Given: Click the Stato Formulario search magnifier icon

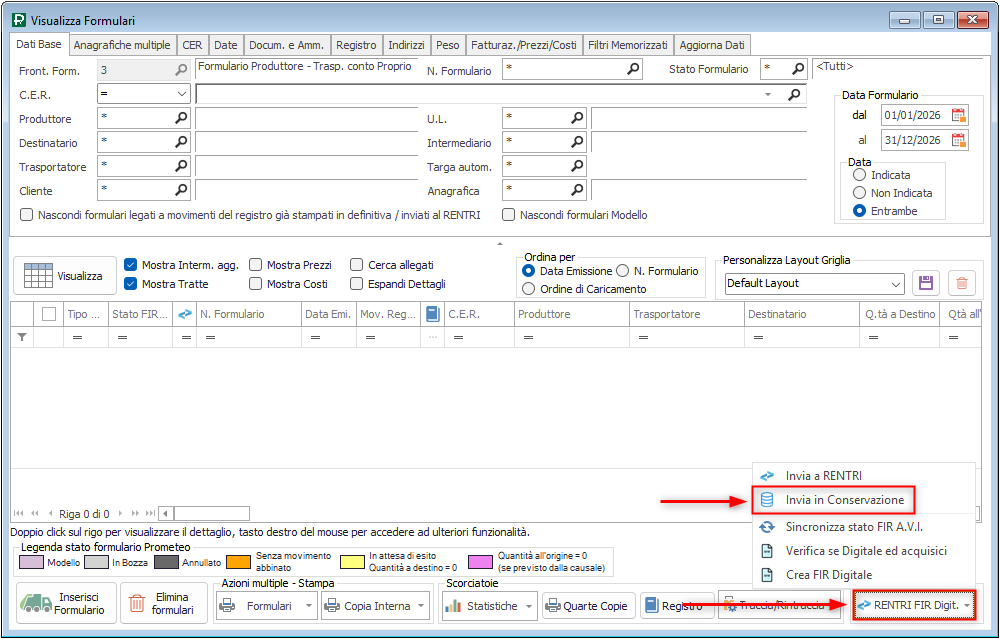Looking at the screenshot, I should point(798,70).
